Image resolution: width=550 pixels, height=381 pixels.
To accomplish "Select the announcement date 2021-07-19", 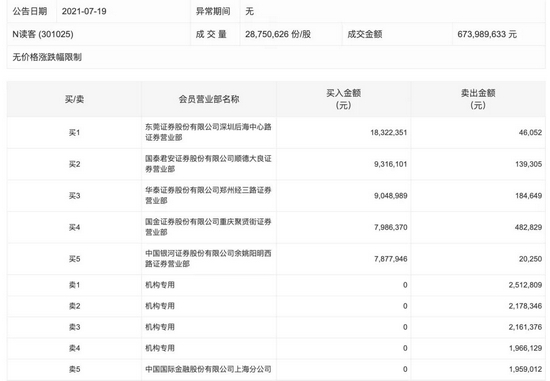I will (84, 12).
